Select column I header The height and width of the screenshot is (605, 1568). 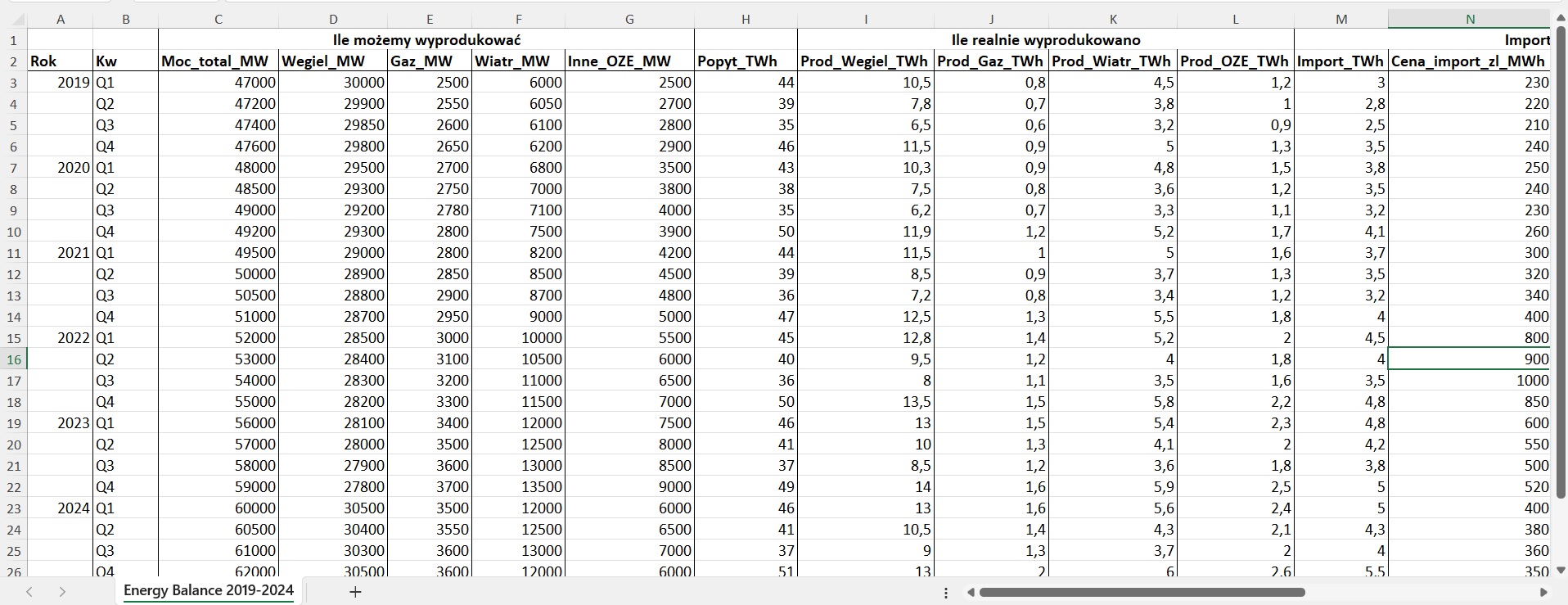tap(866, 19)
